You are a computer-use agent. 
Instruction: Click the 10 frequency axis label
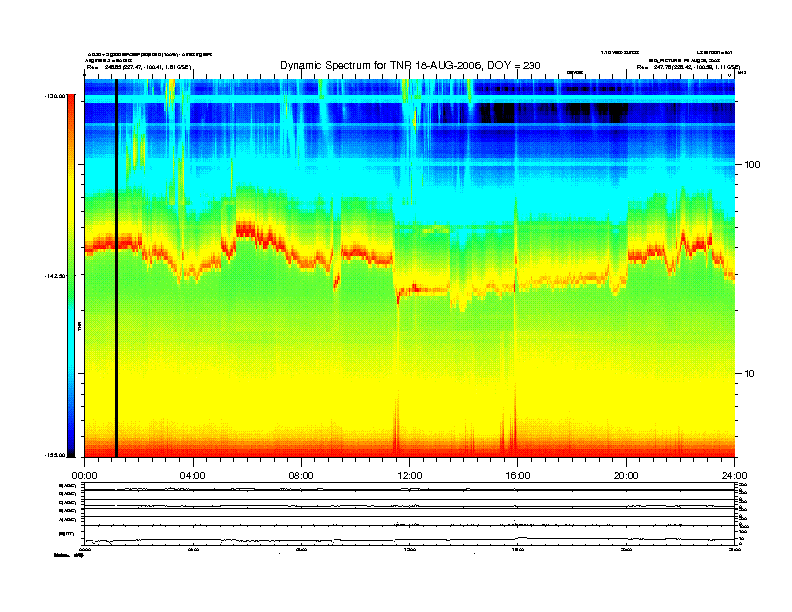(749, 374)
